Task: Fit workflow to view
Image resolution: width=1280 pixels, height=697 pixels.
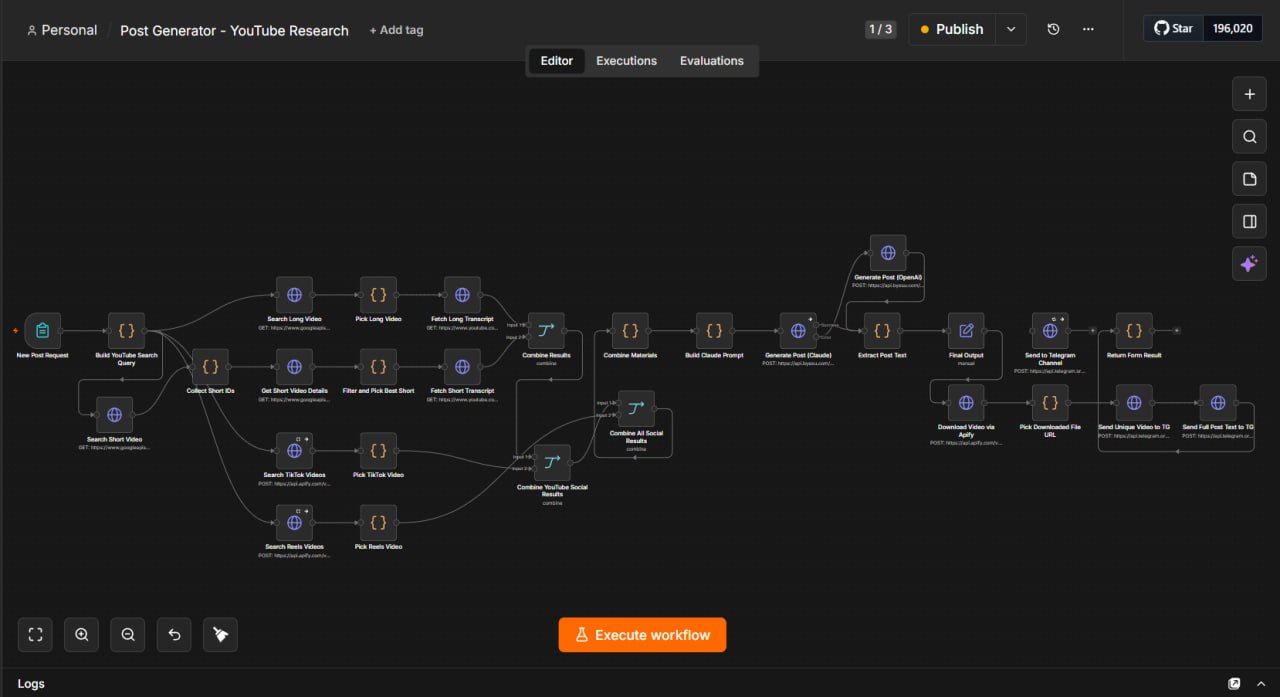Action: [35, 634]
